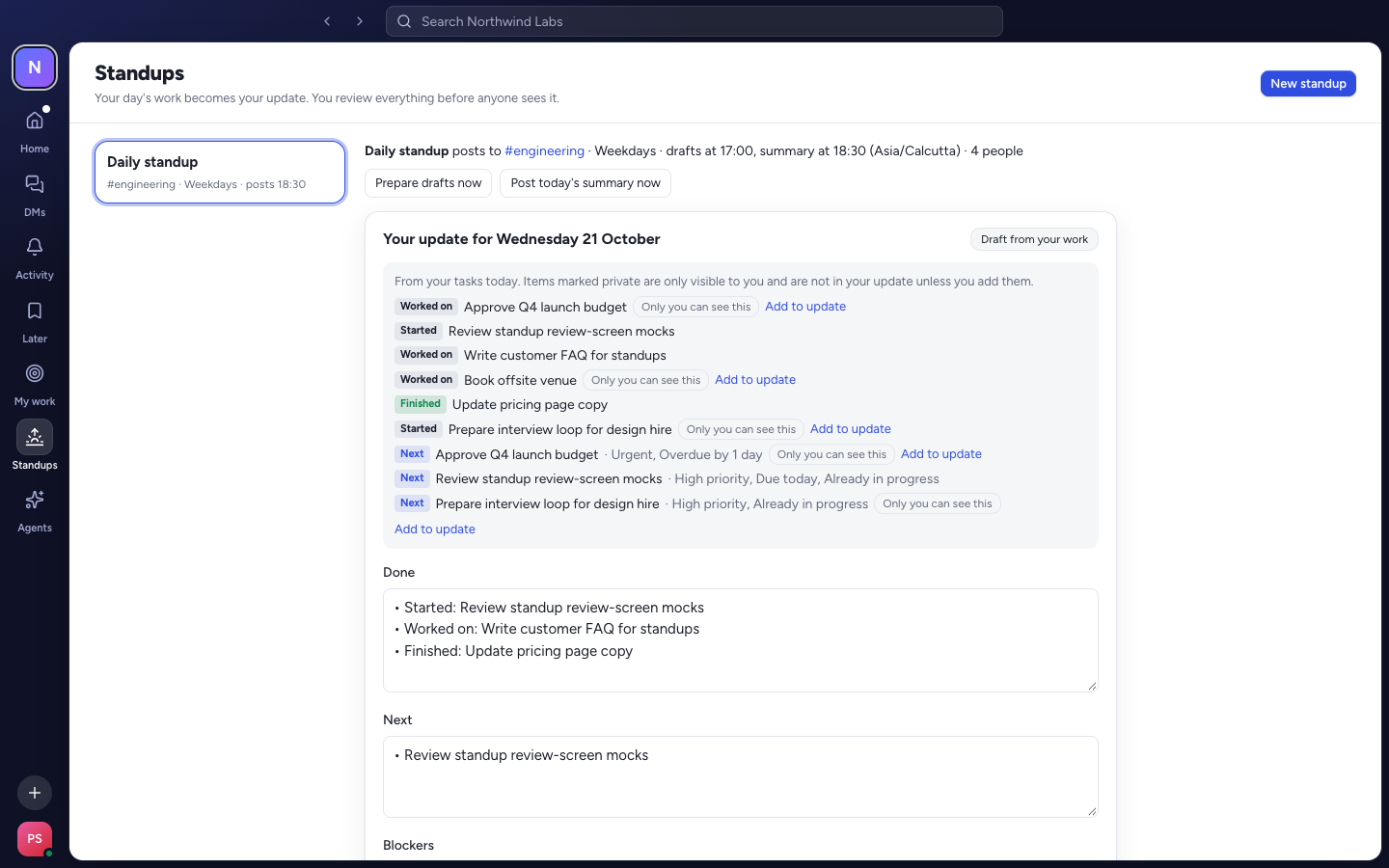The image size is (1389, 868).
Task: Click 'Update pricing page copy' task text
Action: pos(530,405)
